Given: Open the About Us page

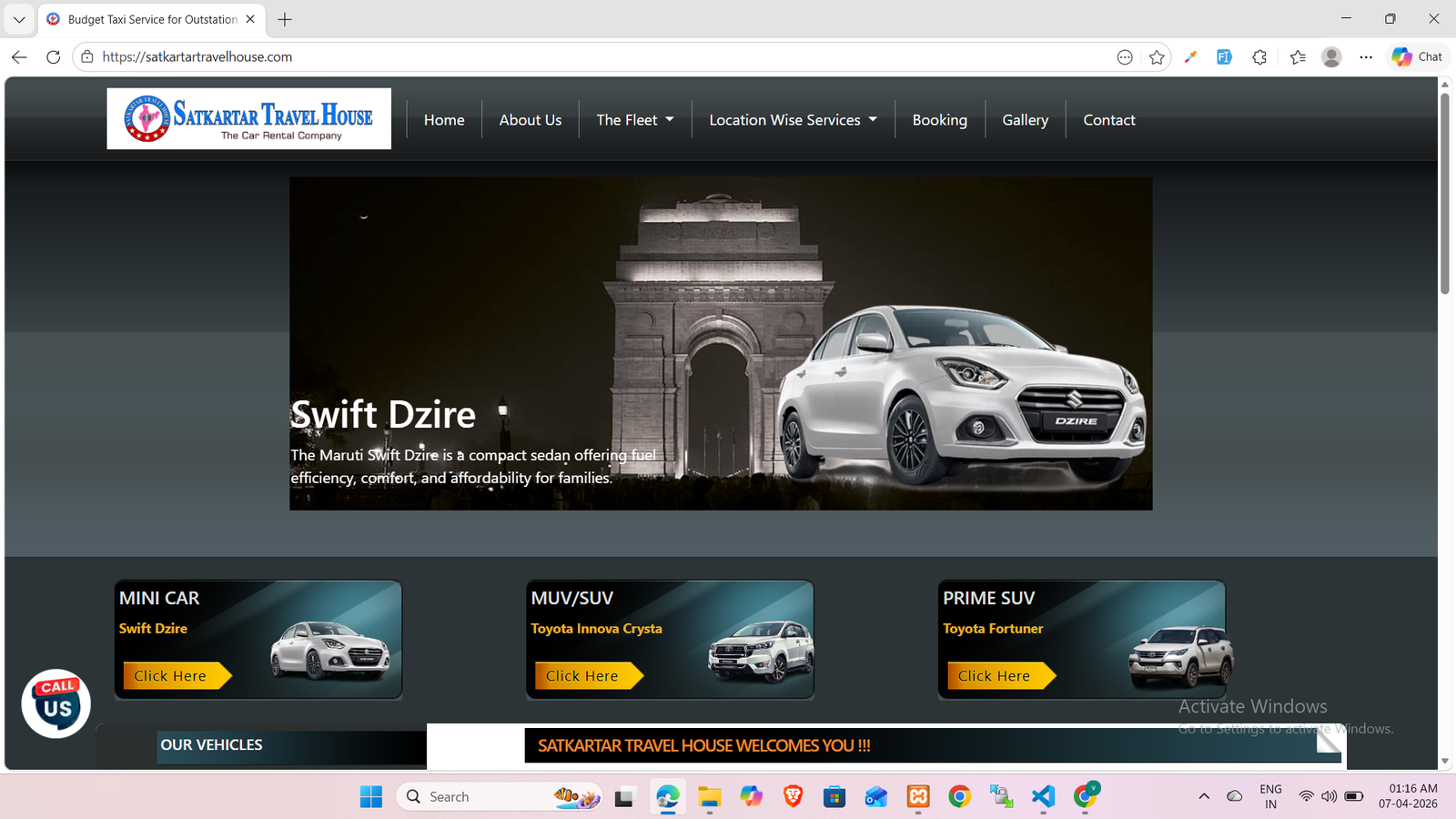Looking at the screenshot, I should point(531,120).
